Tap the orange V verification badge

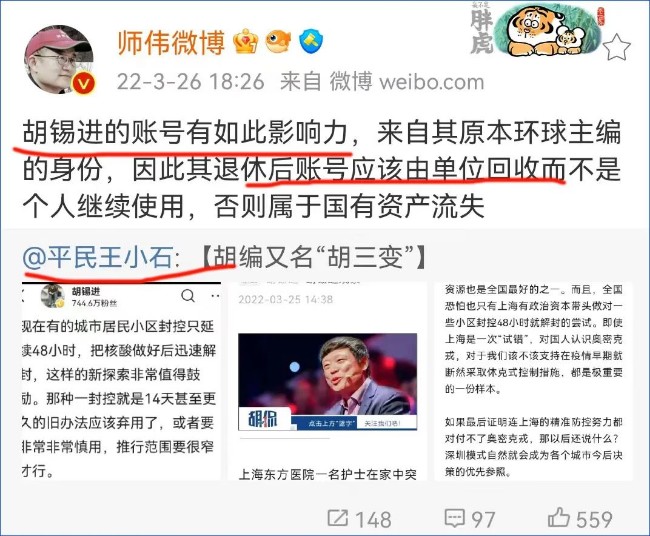(83, 84)
